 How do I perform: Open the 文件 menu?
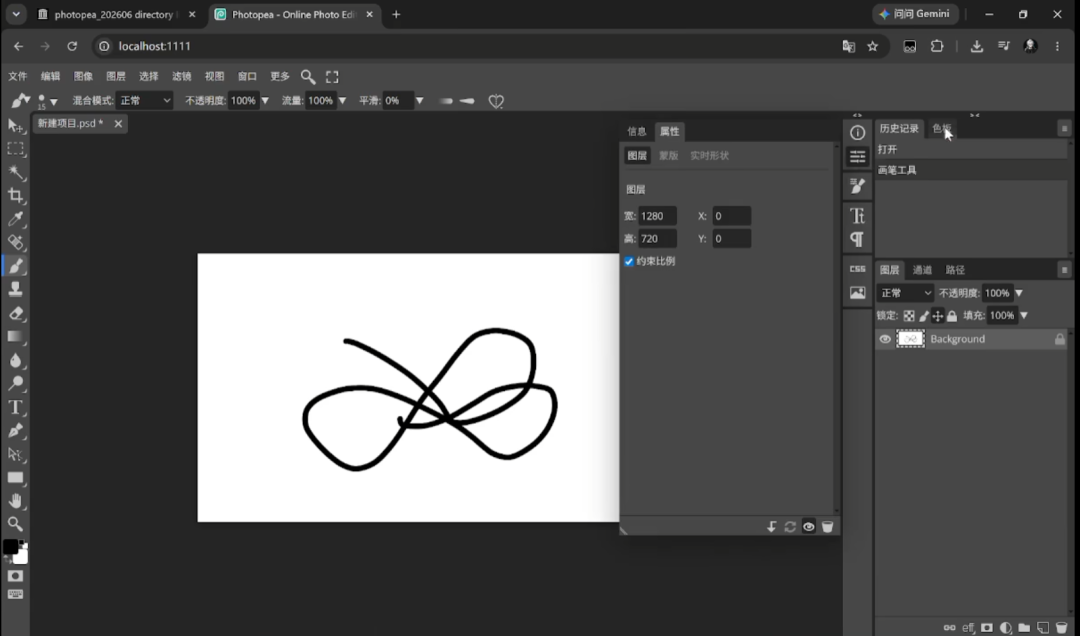(18, 76)
